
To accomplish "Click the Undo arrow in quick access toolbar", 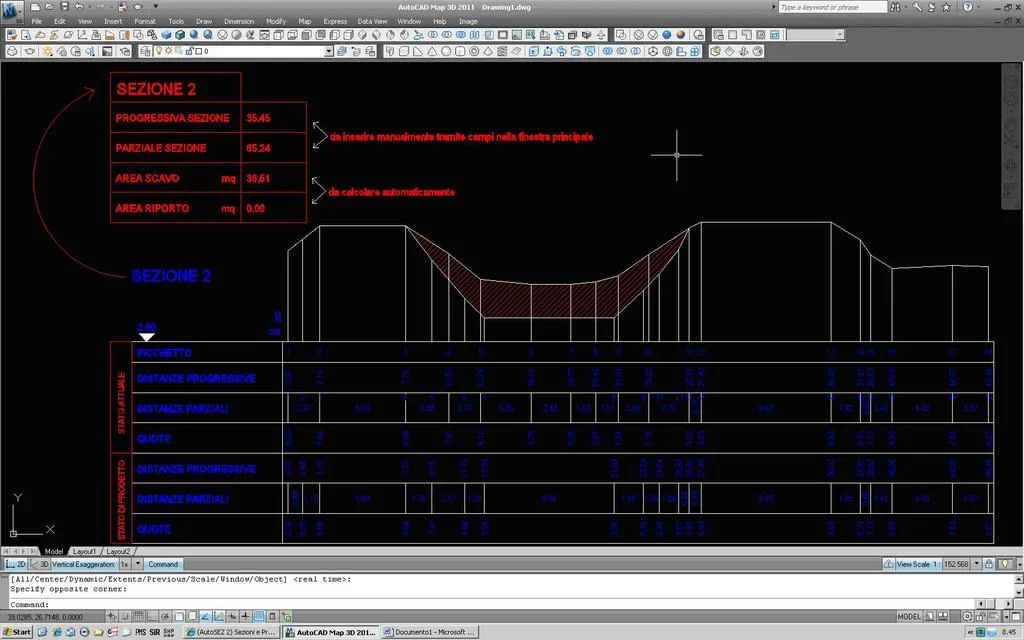I will pyautogui.click(x=78, y=7).
